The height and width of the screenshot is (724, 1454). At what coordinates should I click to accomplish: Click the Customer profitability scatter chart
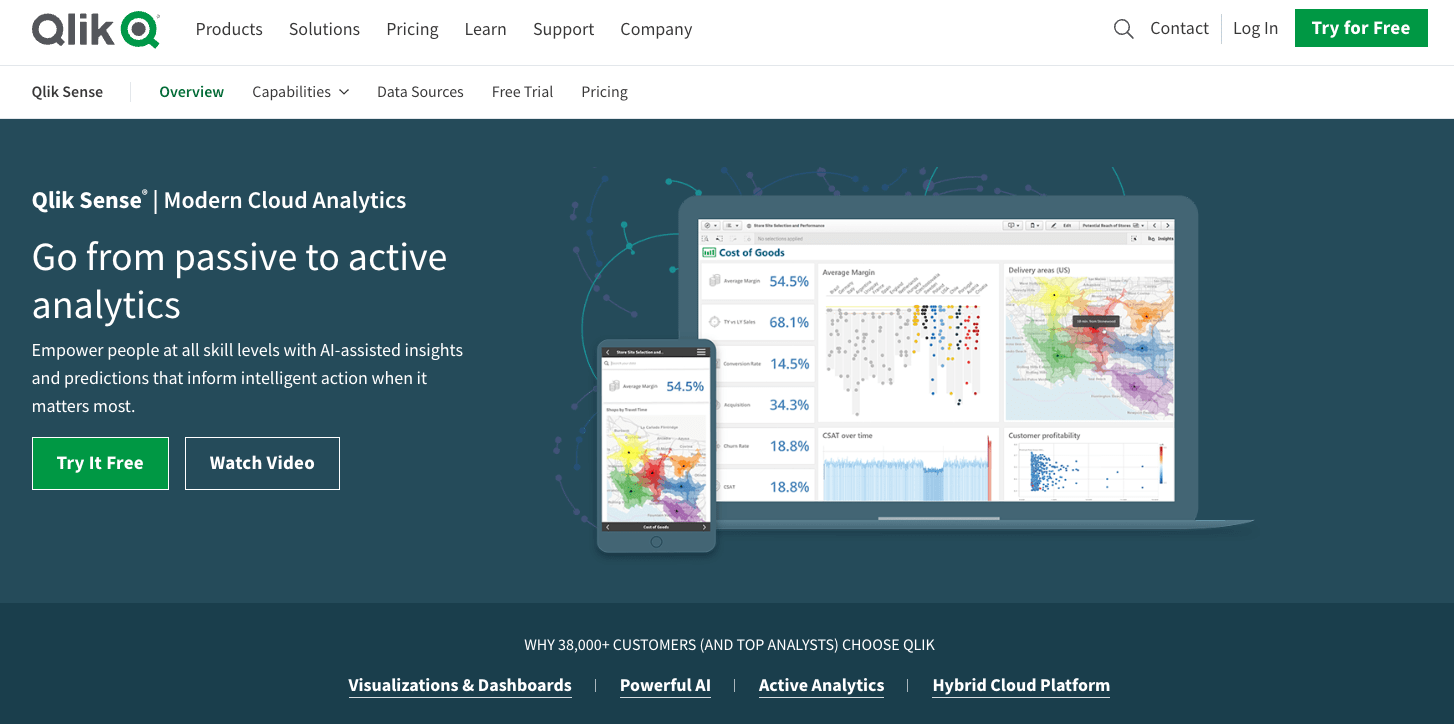pos(1089,465)
